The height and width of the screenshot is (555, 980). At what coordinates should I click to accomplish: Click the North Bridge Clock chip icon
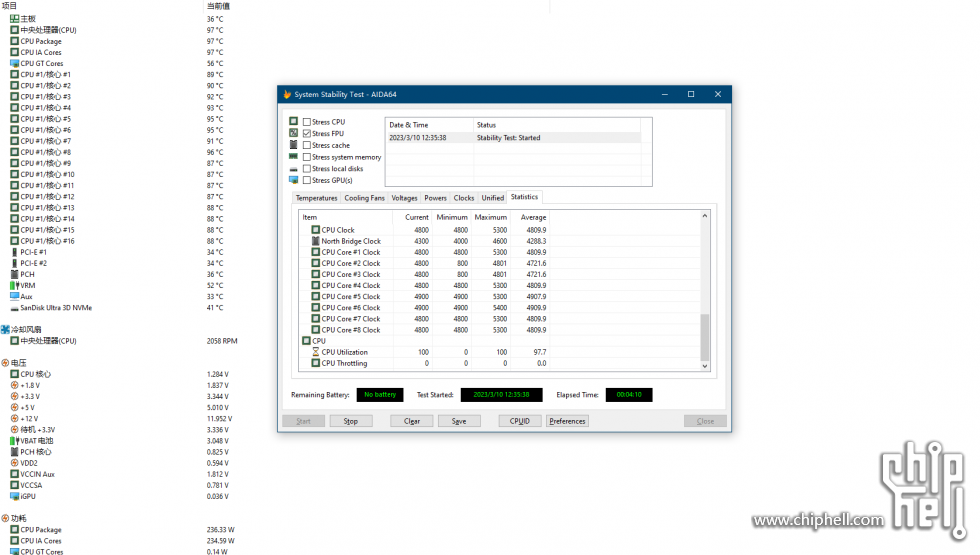pos(316,241)
